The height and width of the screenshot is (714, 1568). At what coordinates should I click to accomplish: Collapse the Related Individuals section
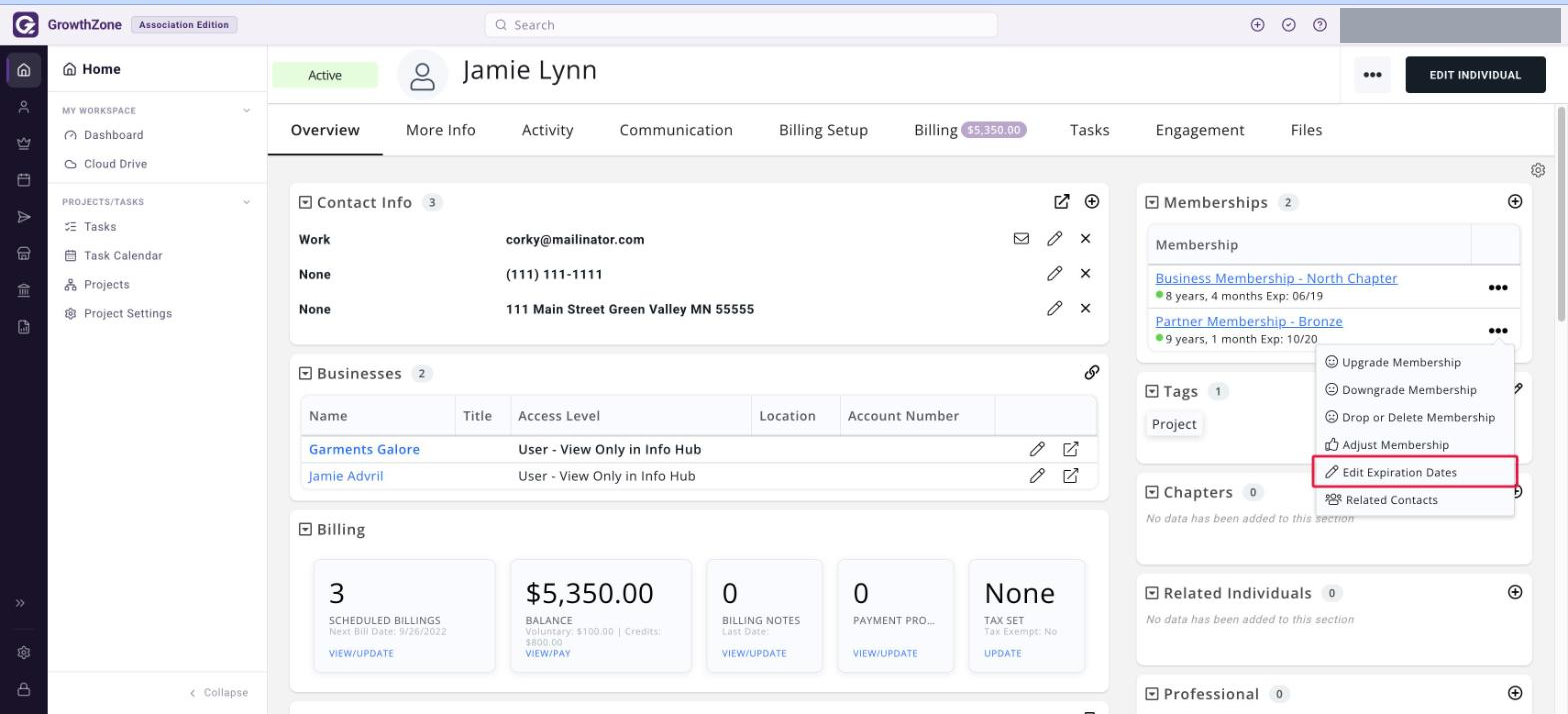pyautogui.click(x=1152, y=593)
